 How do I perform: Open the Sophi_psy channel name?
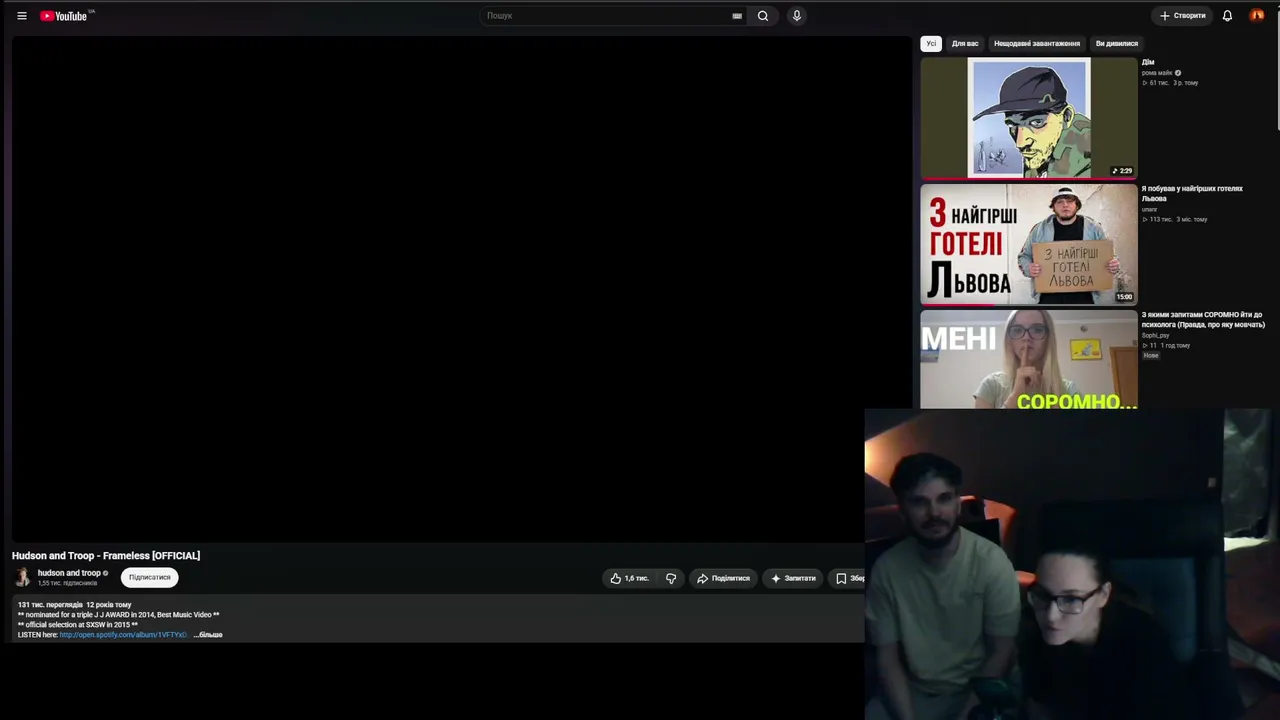1155,335
